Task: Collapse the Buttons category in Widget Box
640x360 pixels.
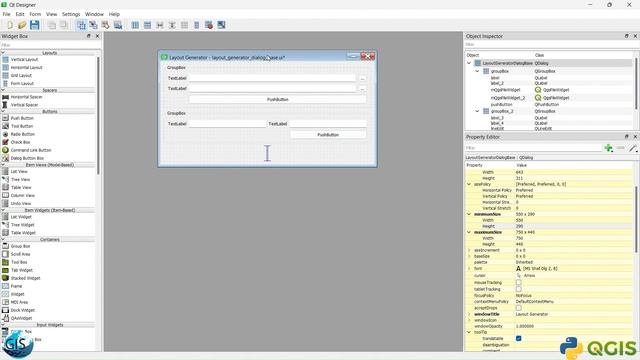Action: click(3, 111)
